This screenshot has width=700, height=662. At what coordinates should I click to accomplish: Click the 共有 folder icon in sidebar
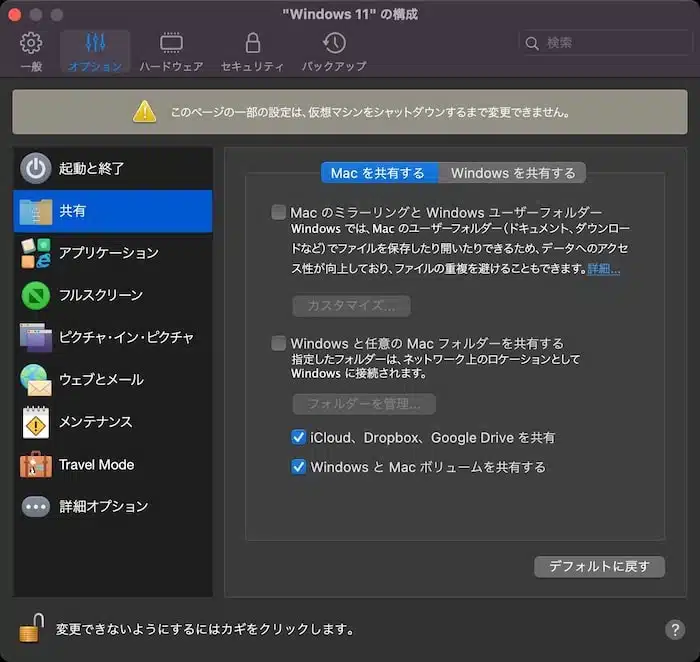point(36,211)
